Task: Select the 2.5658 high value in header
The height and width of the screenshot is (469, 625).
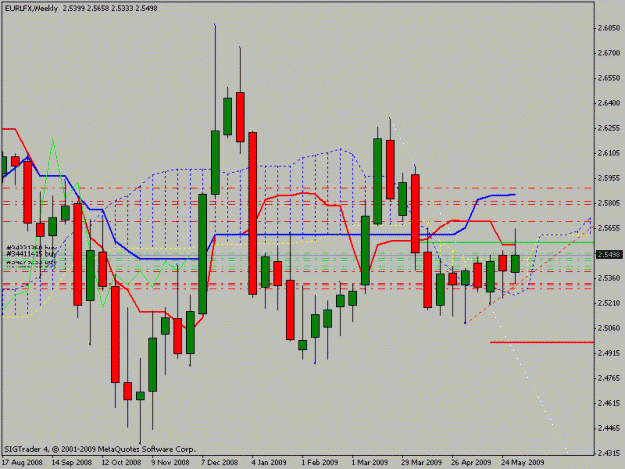Action: coord(98,8)
